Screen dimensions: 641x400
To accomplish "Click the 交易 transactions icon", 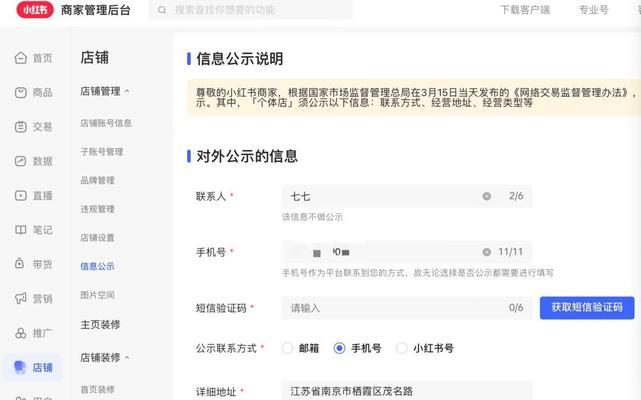I will pyautogui.click(x=20, y=127).
